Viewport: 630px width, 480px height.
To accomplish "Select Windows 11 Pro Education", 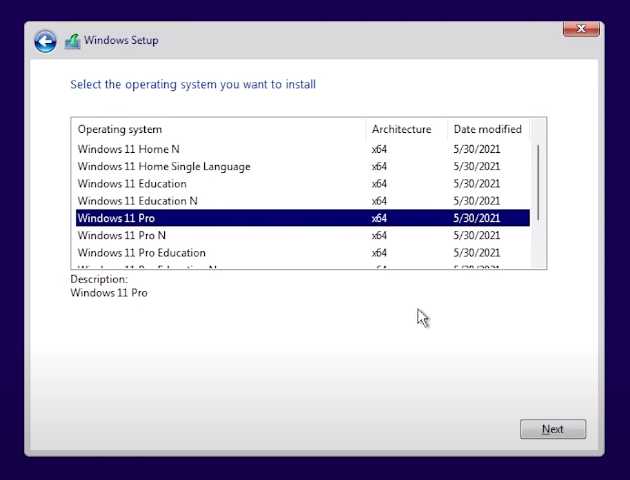I will [303, 253].
